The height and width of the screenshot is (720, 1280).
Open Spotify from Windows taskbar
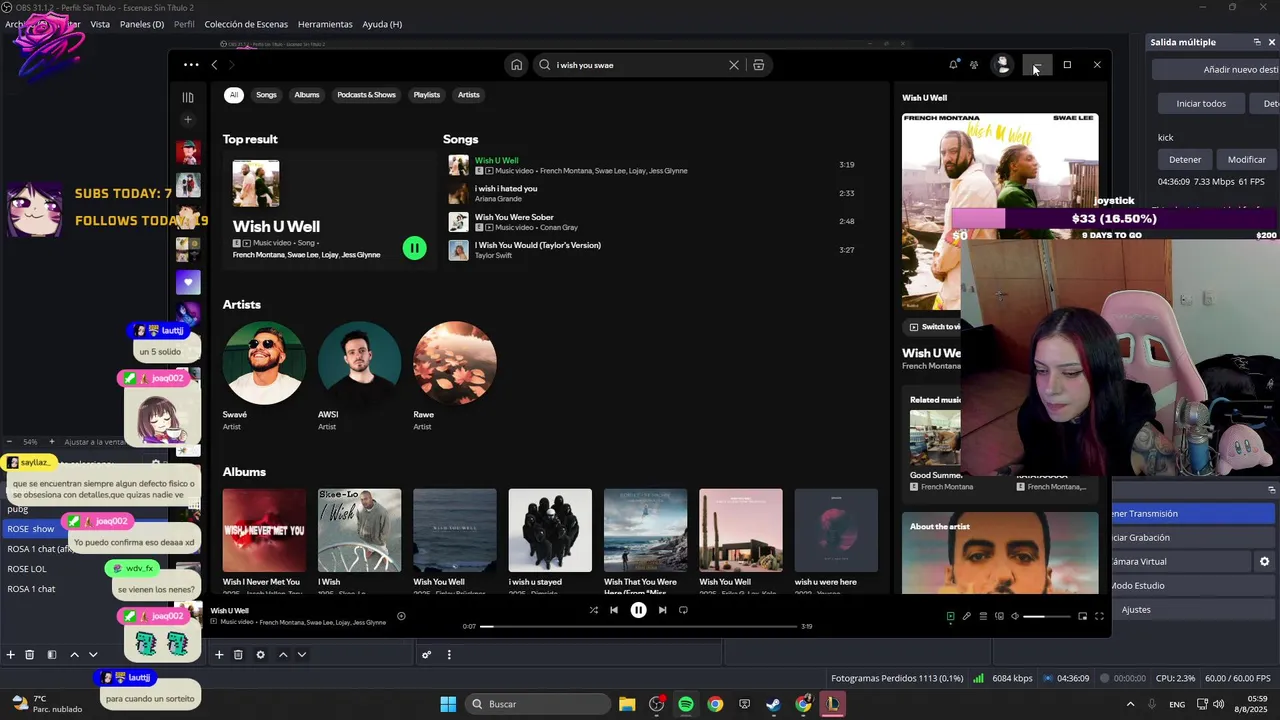[686, 704]
